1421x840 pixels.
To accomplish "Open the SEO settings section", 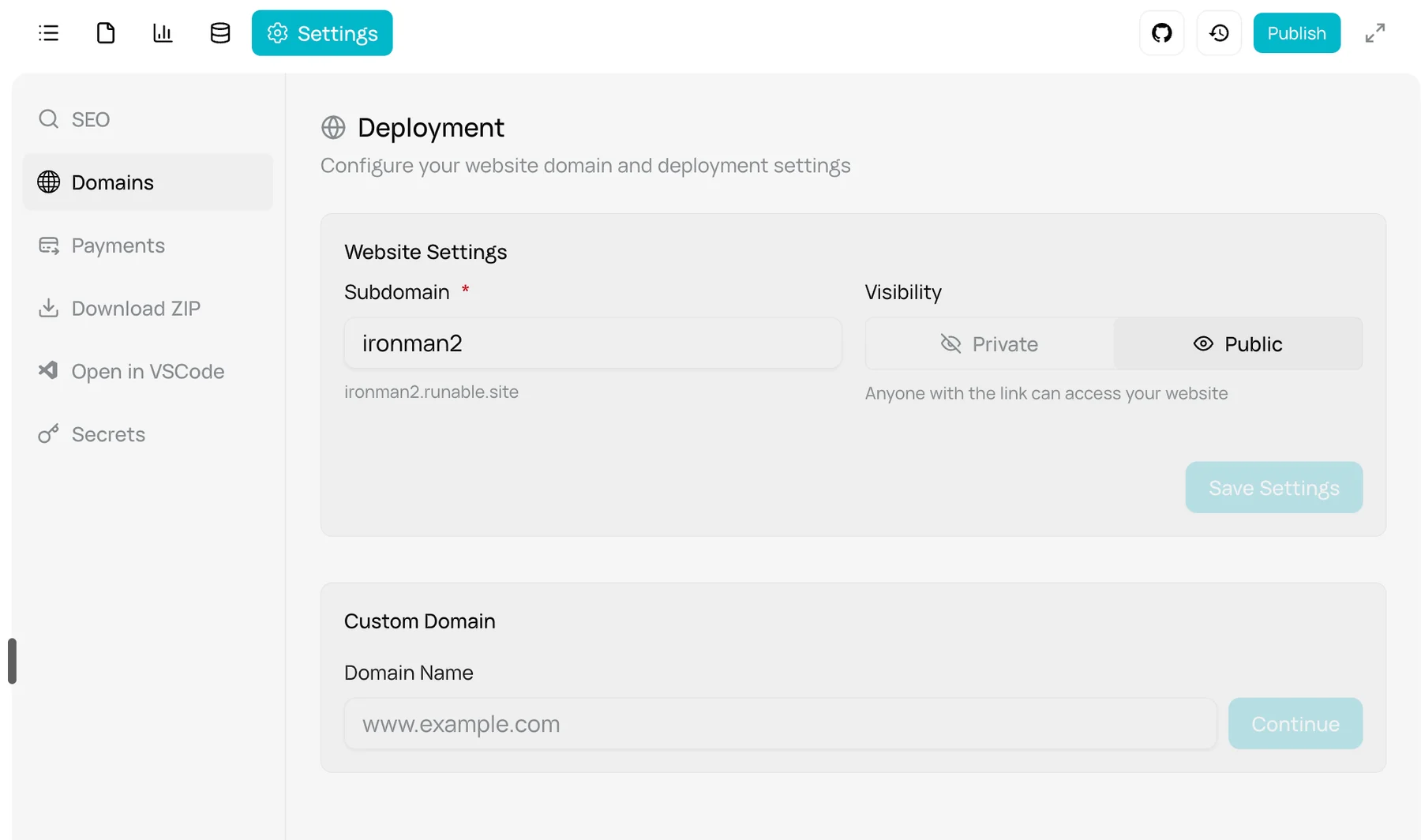I will tap(90, 119).
